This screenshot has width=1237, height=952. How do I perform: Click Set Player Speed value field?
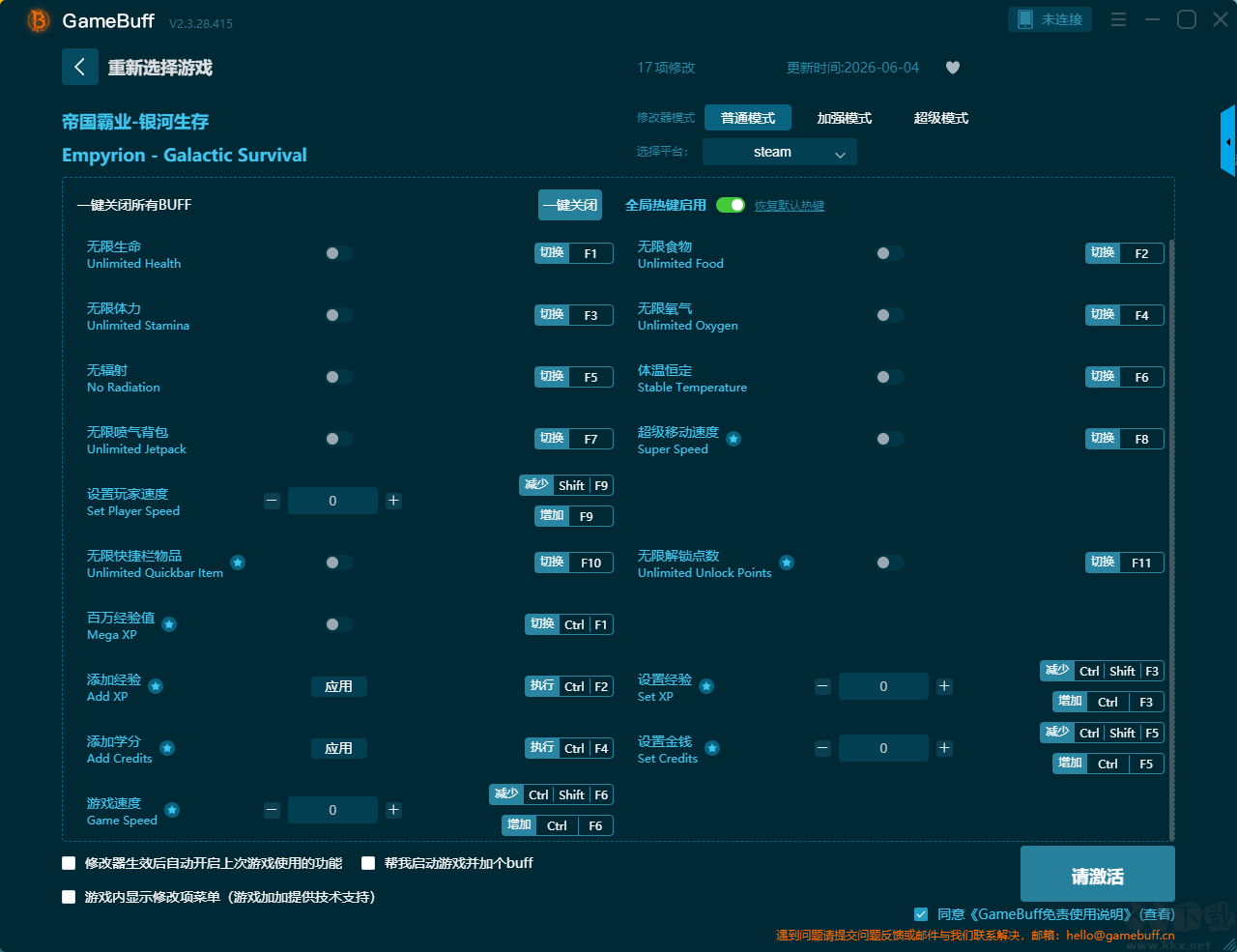[x=332, y=501]
